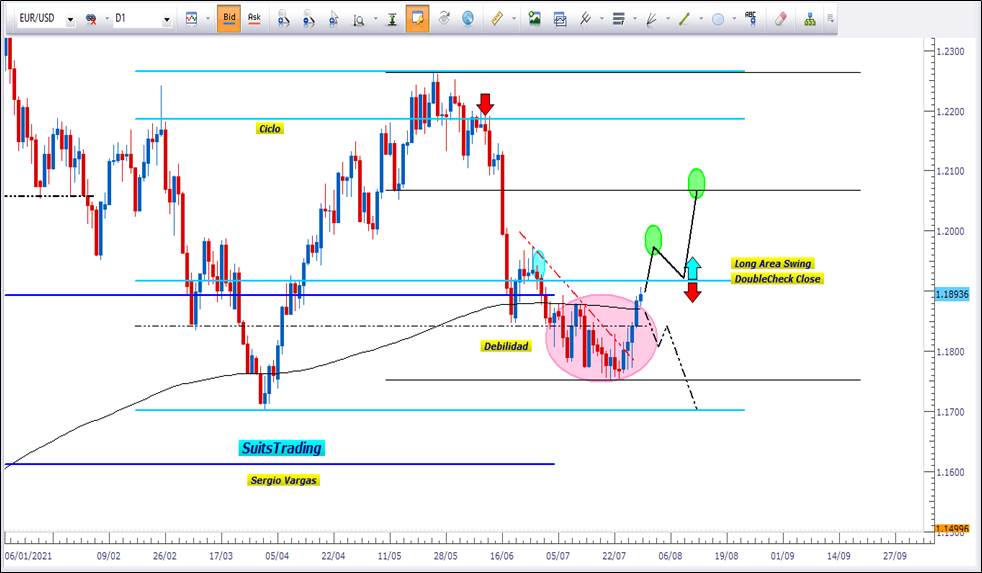Select the ellipse shape drawing tool

coord(717,18)
